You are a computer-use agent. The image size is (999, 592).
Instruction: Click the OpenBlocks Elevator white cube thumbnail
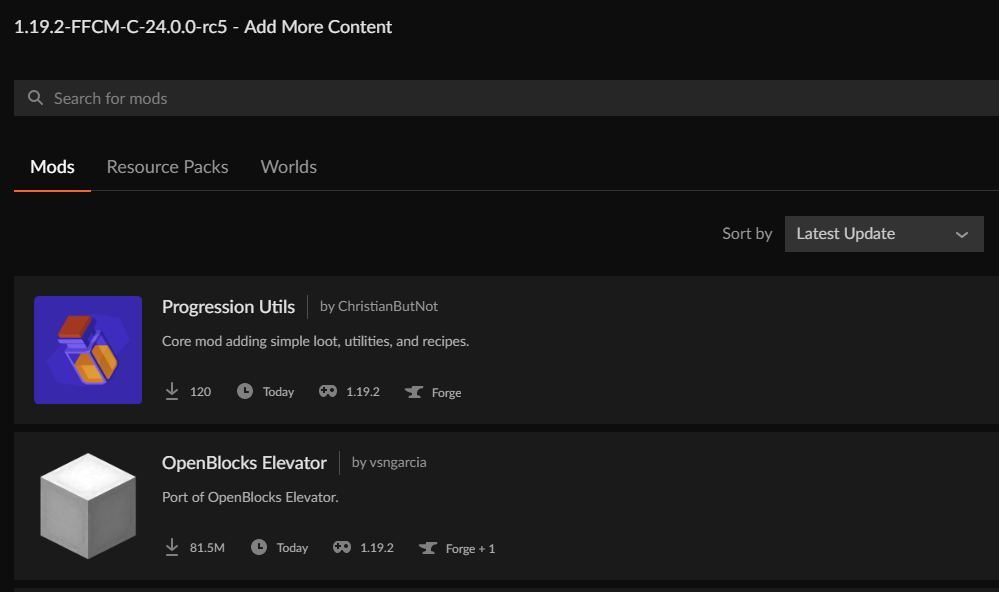tap(88, 506)
